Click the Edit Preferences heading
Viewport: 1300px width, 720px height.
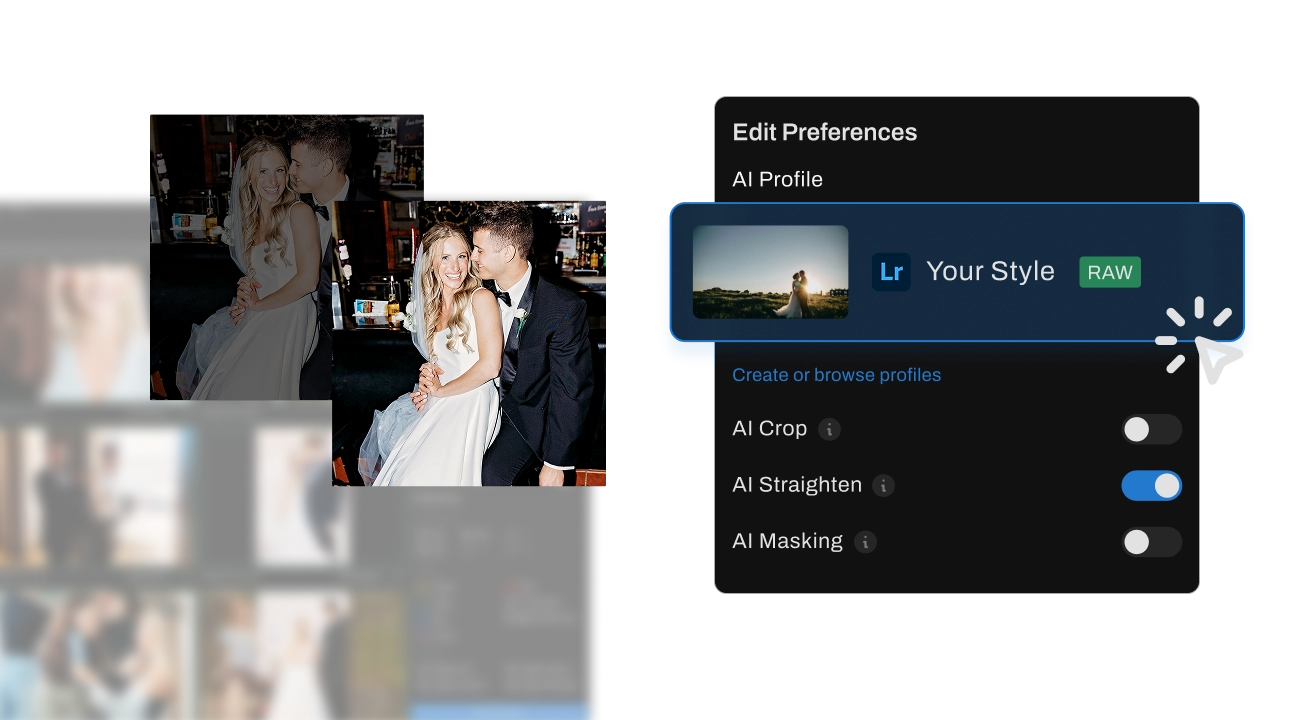(x=824, y=132)
